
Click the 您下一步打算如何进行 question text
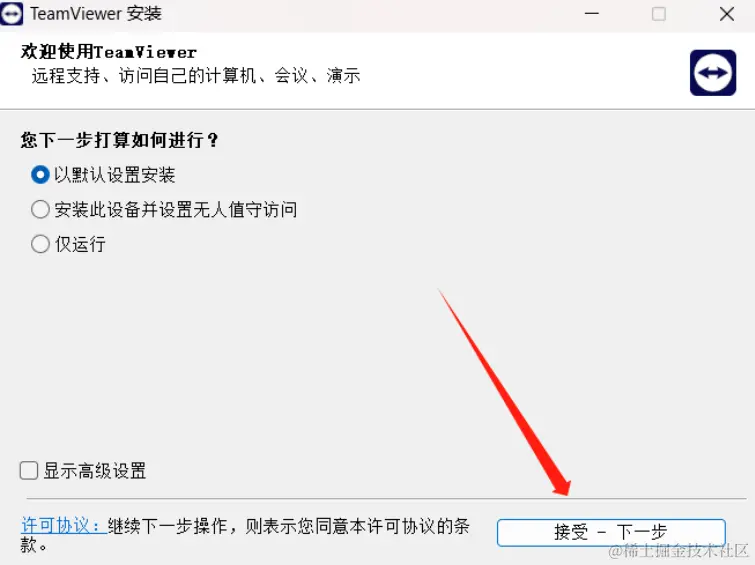(119, 140)
